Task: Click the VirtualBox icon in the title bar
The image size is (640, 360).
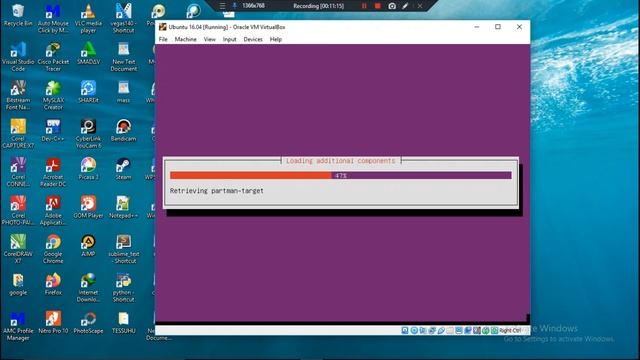Action: (162, 27)
